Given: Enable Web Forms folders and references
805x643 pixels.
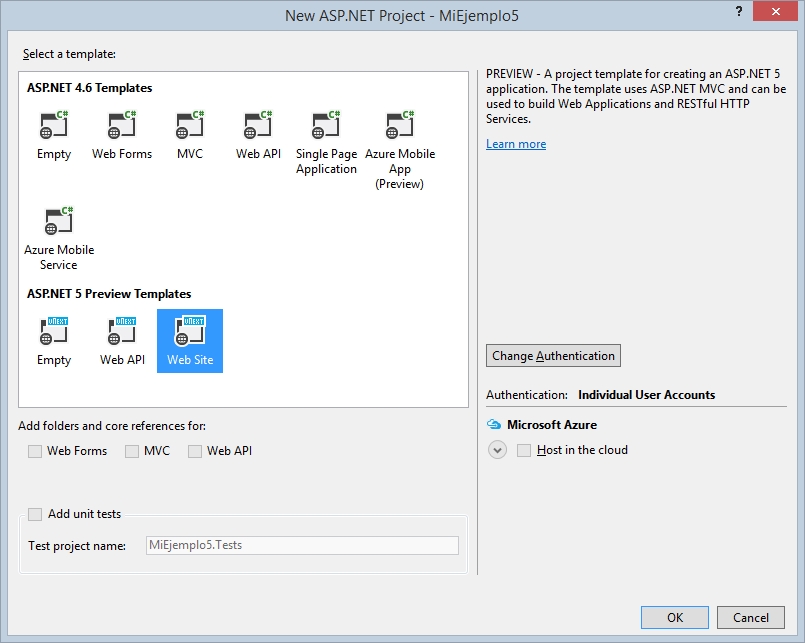Looking at the screenshot, I should [x=35, y=451].
